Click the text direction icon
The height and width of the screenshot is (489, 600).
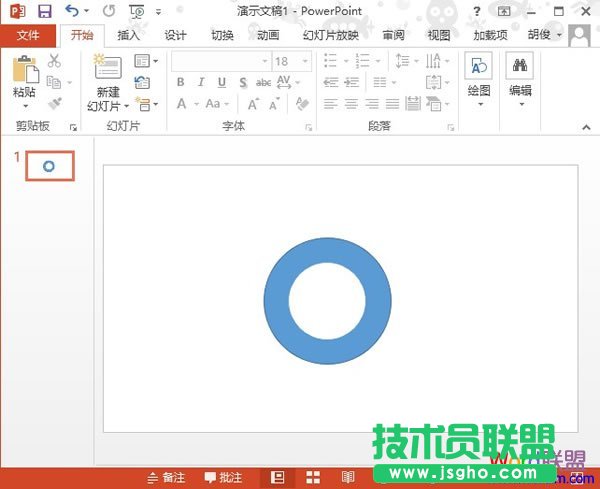[x=433, y=60]
